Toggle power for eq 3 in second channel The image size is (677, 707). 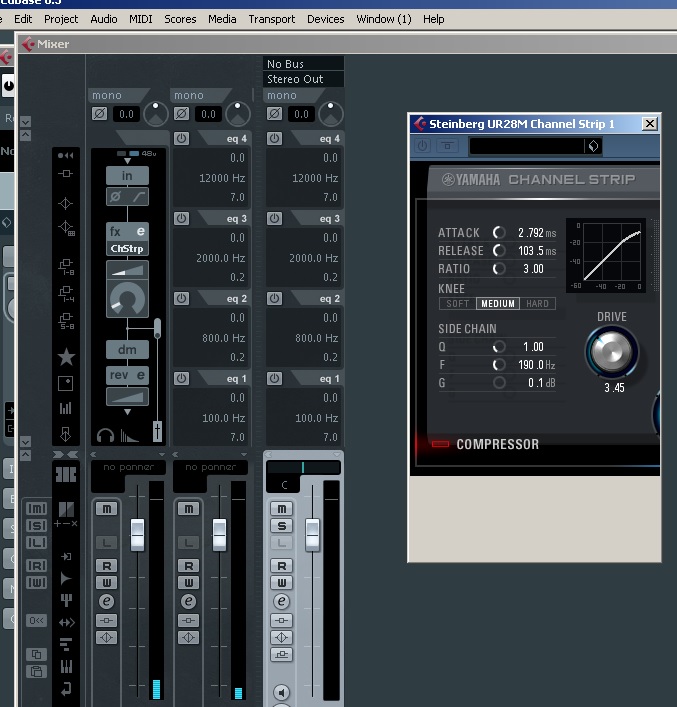[x=181, y=218]
